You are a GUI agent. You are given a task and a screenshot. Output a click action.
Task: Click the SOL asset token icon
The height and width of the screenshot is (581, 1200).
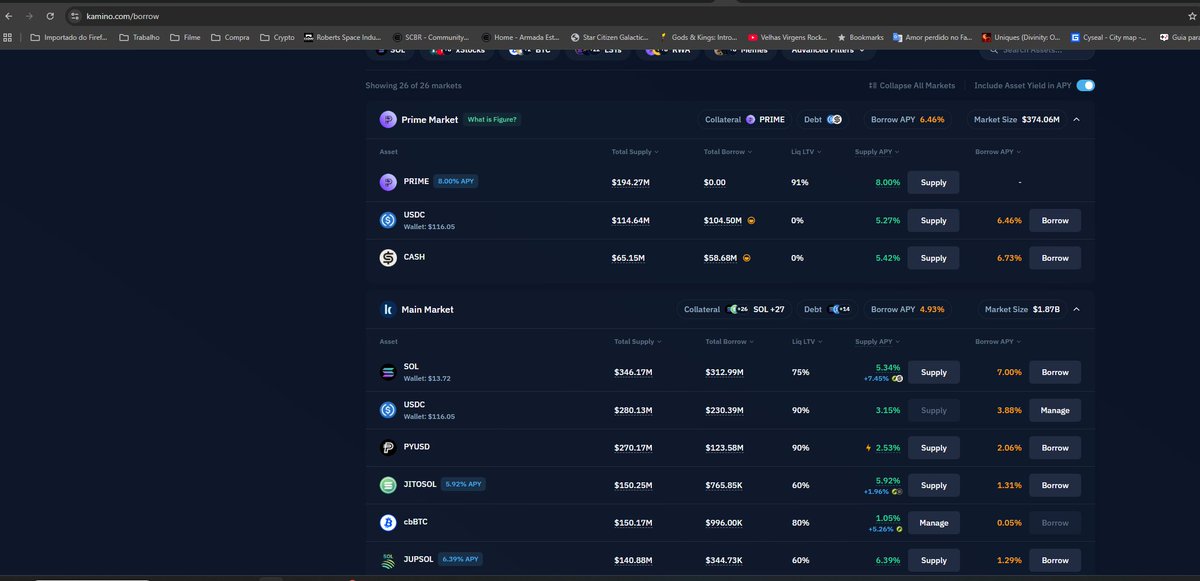coord(388,372)
